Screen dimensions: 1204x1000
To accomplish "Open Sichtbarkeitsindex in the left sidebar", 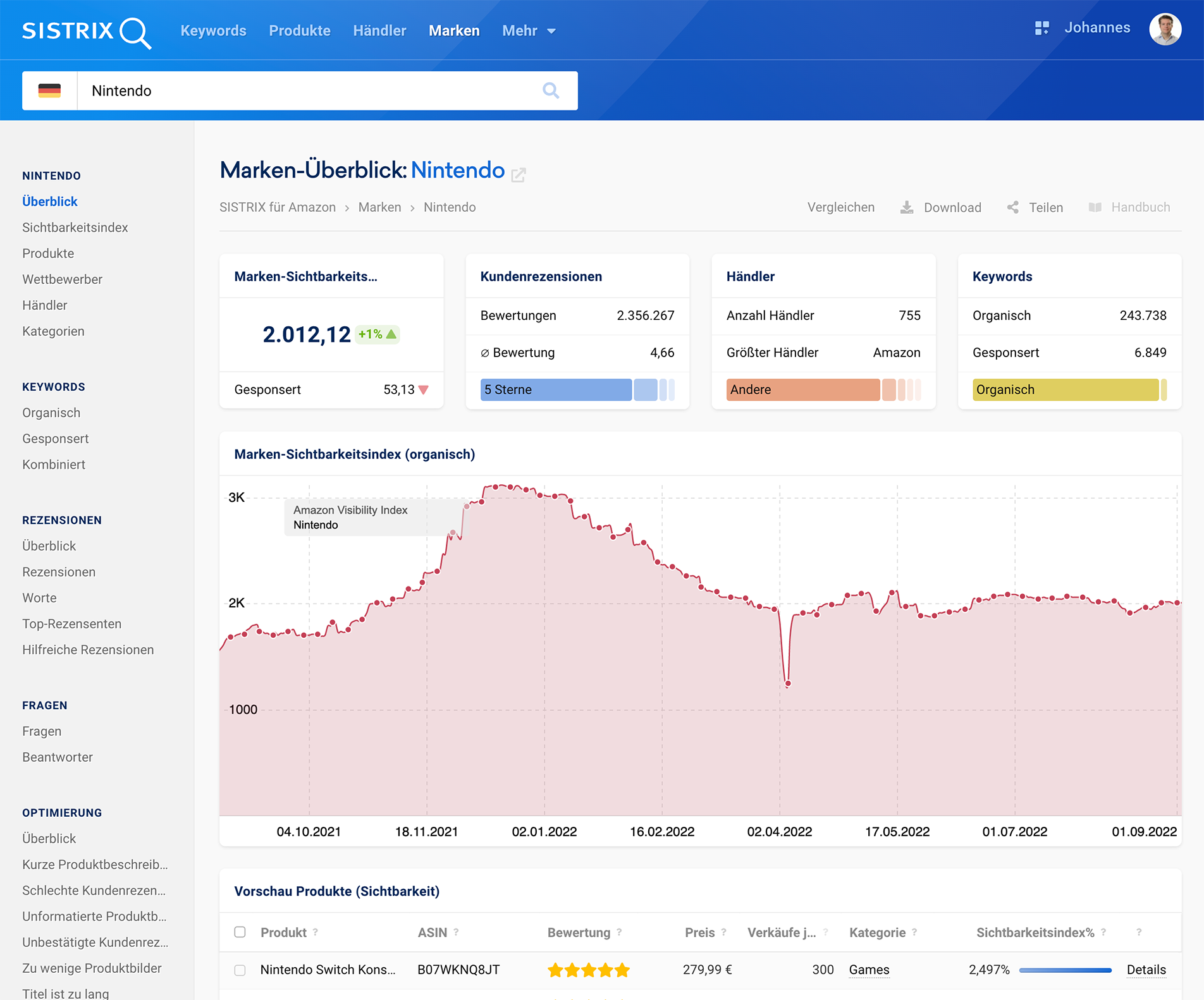I will (x=75, y=228).
